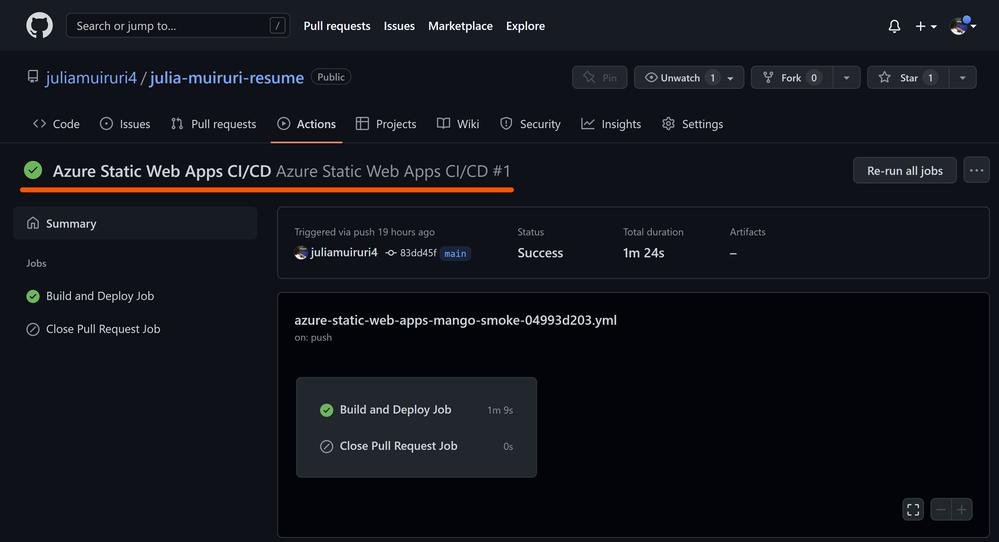Image resolution: width=999 pixels, height=542 pixels.
Task: Click the 1m 24s total duration
Action: pos(643,253)
